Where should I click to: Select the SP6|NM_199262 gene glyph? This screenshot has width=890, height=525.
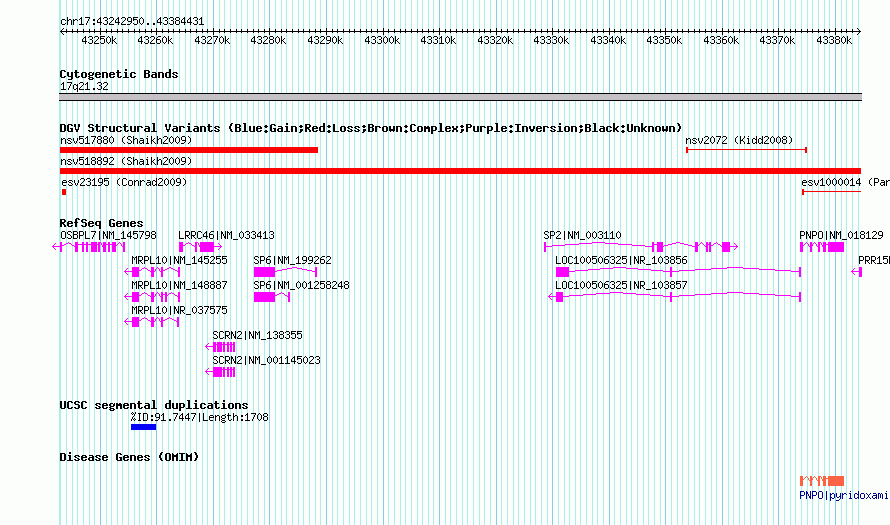click(x=285, y=272)
